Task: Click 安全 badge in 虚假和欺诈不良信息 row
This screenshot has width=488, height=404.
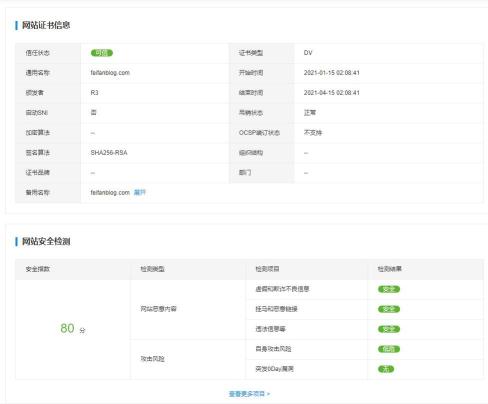Action: pos(389,289)
